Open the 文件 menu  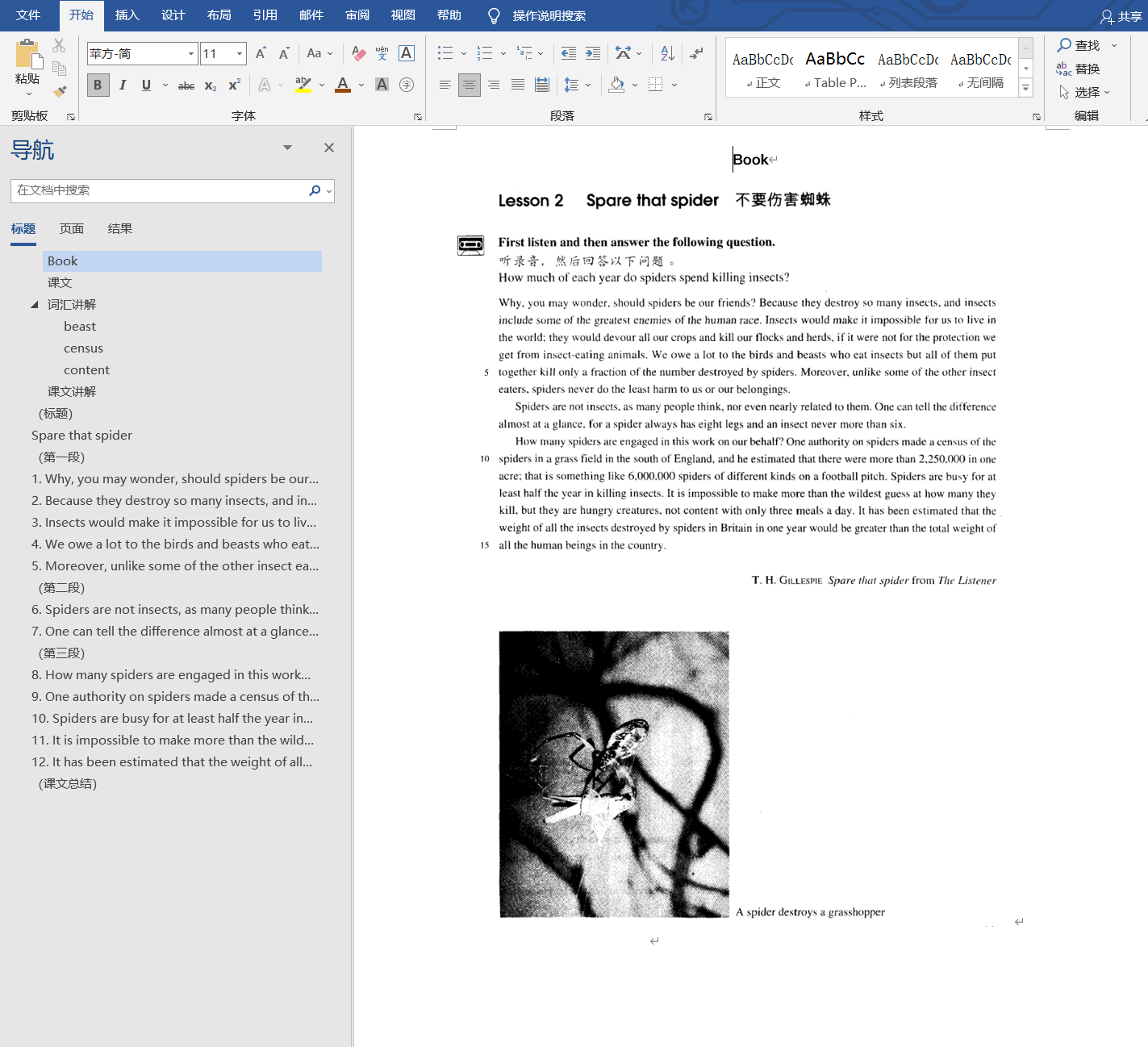coord(28,15)
